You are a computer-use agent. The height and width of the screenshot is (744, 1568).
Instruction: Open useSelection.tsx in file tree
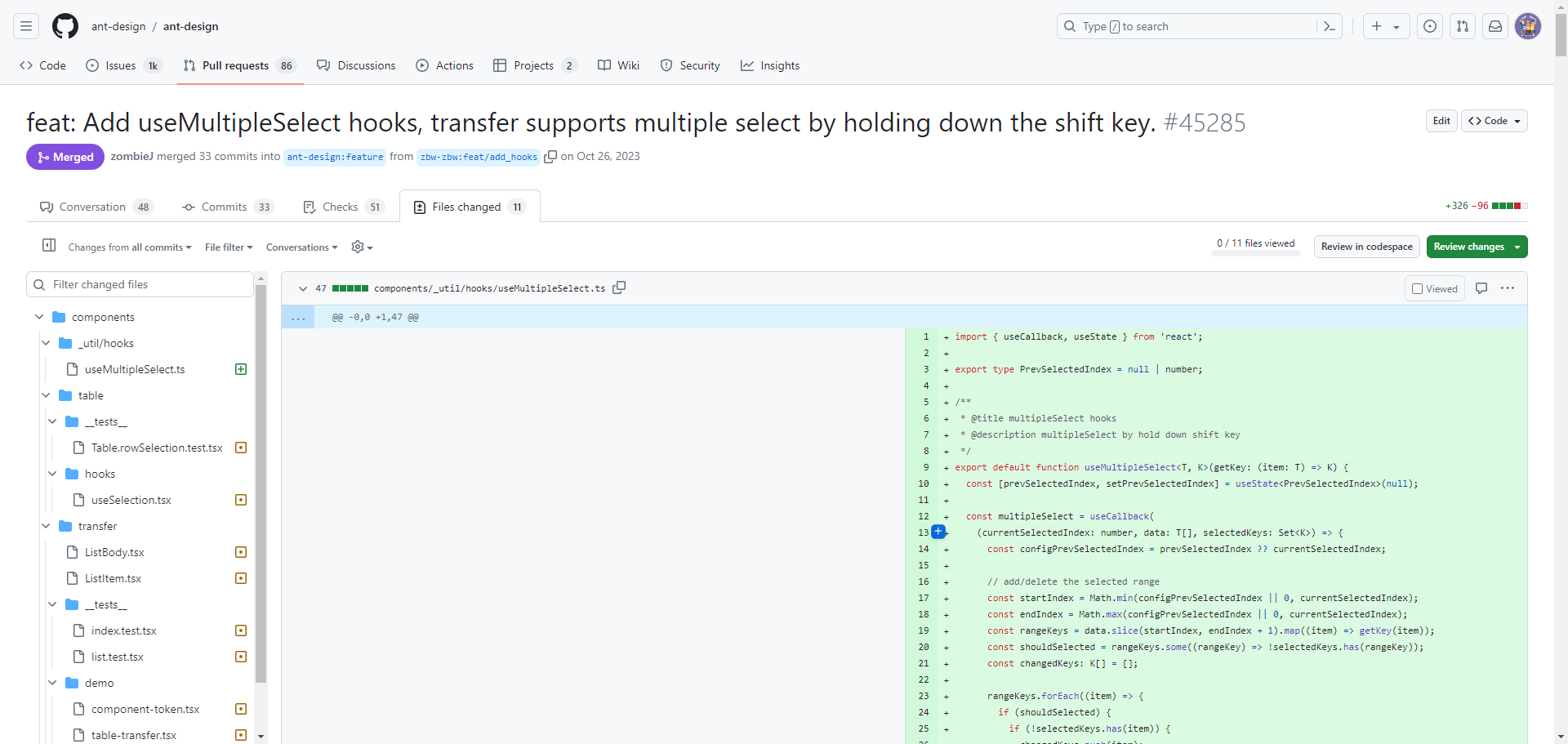(x=131, y=500)
